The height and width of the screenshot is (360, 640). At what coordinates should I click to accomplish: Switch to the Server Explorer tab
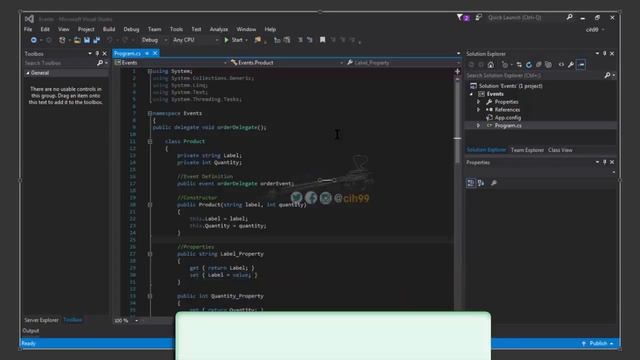click(41, 320)
